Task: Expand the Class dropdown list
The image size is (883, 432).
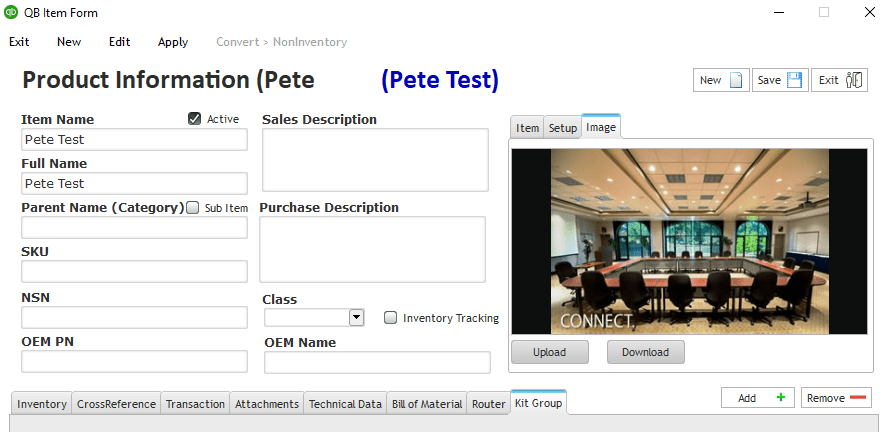Action: click(356, 318)
